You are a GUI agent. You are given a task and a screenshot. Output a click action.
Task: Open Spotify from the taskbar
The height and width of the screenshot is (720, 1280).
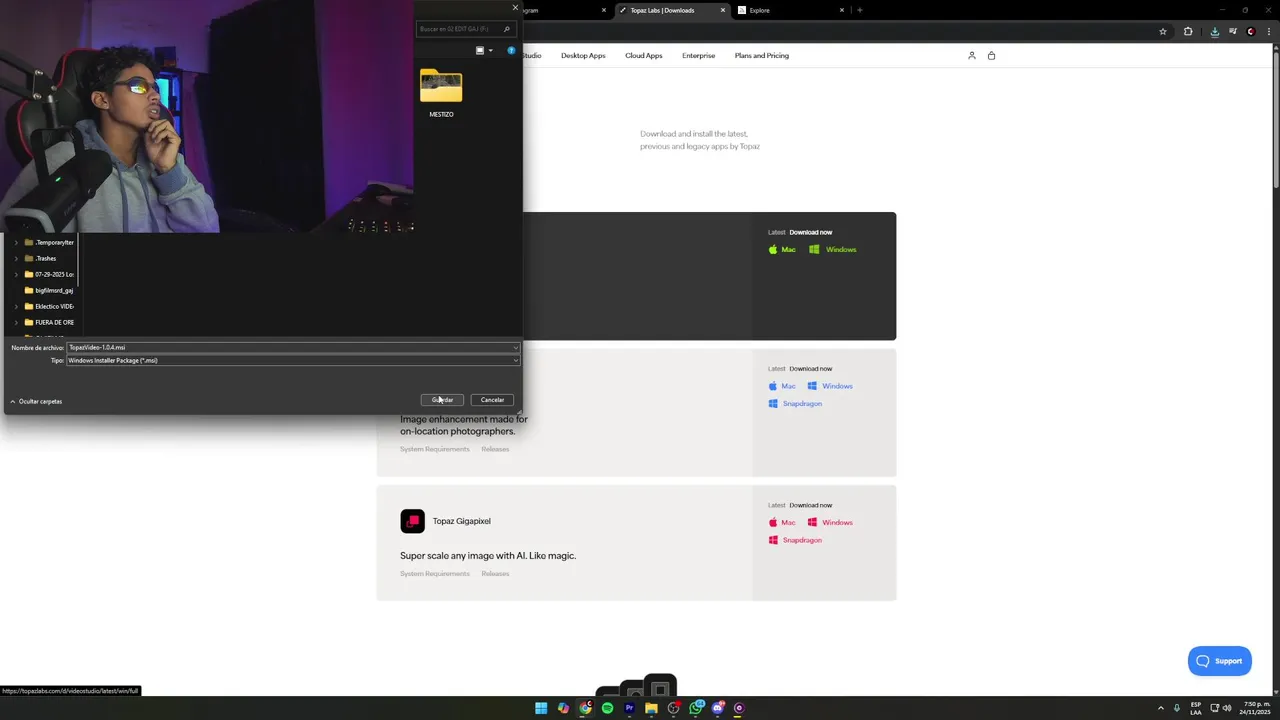pos(607,708)
